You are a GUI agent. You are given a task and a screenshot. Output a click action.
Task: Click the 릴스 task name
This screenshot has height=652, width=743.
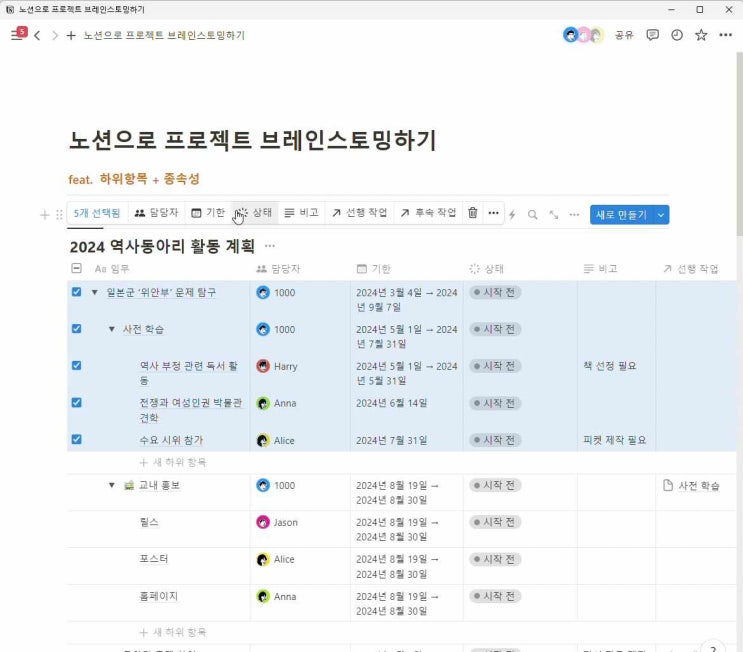149,522
